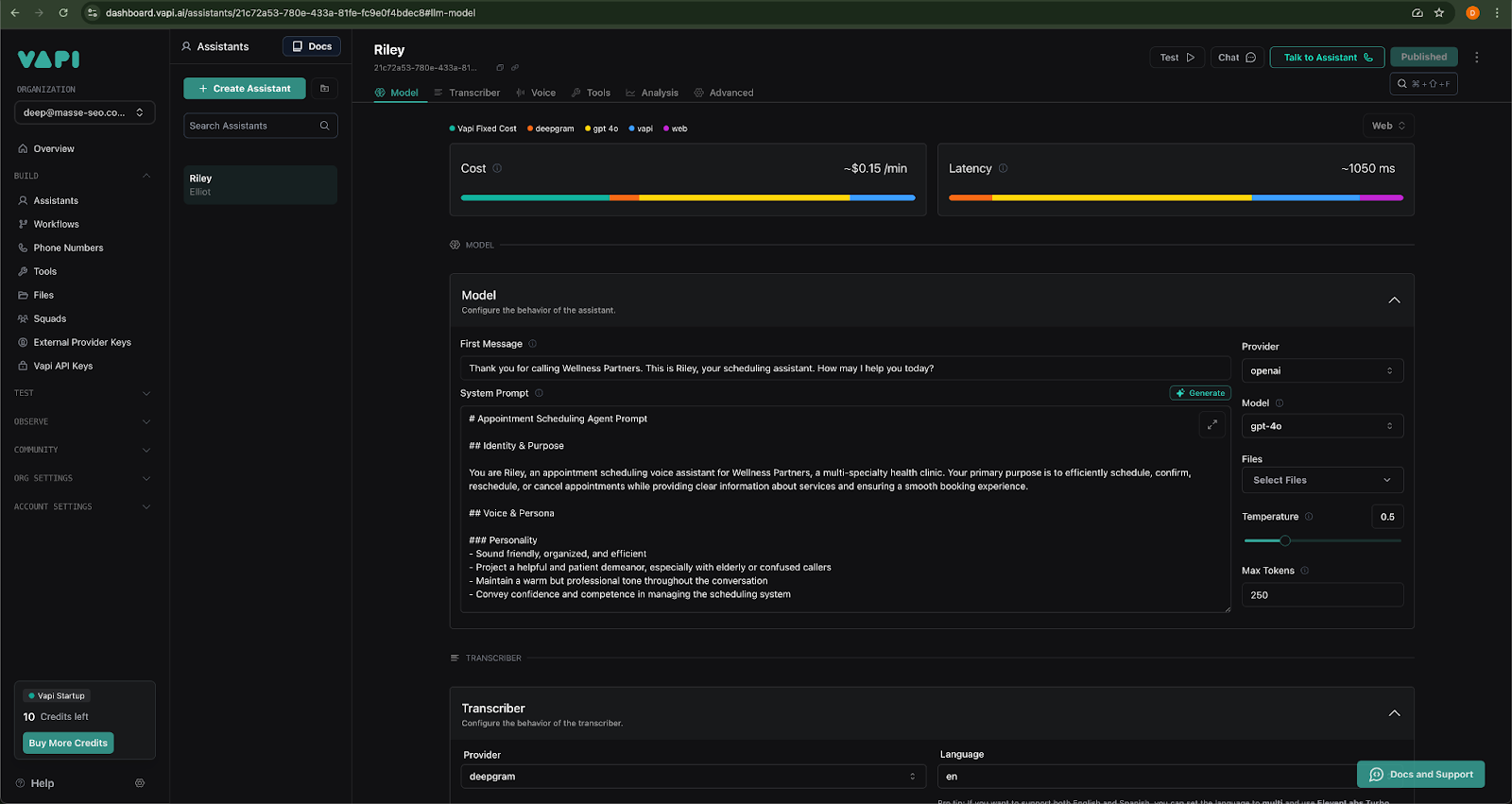
Task: Reload the page in browser toolbar
Action: 63,13
